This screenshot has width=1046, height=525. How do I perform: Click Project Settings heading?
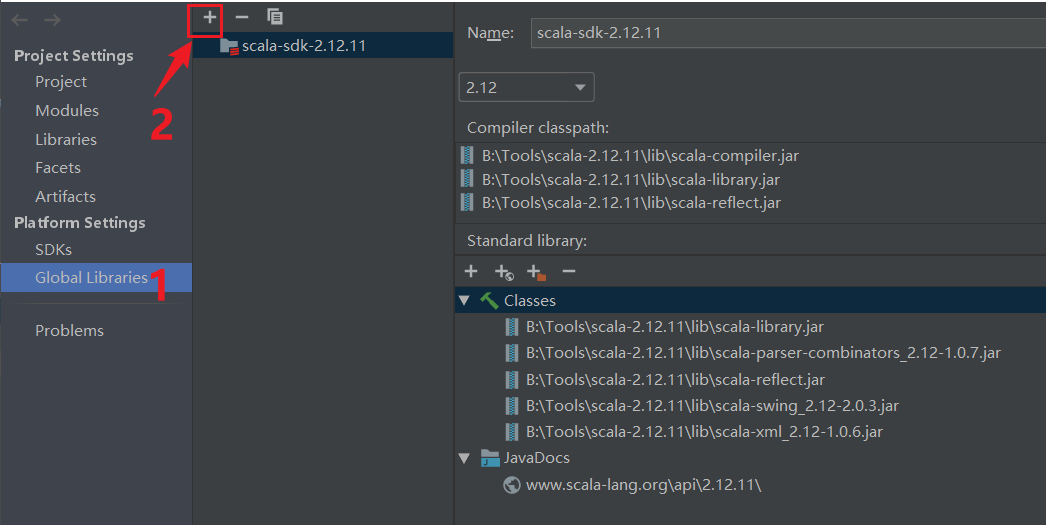click(x=73, y=56)
